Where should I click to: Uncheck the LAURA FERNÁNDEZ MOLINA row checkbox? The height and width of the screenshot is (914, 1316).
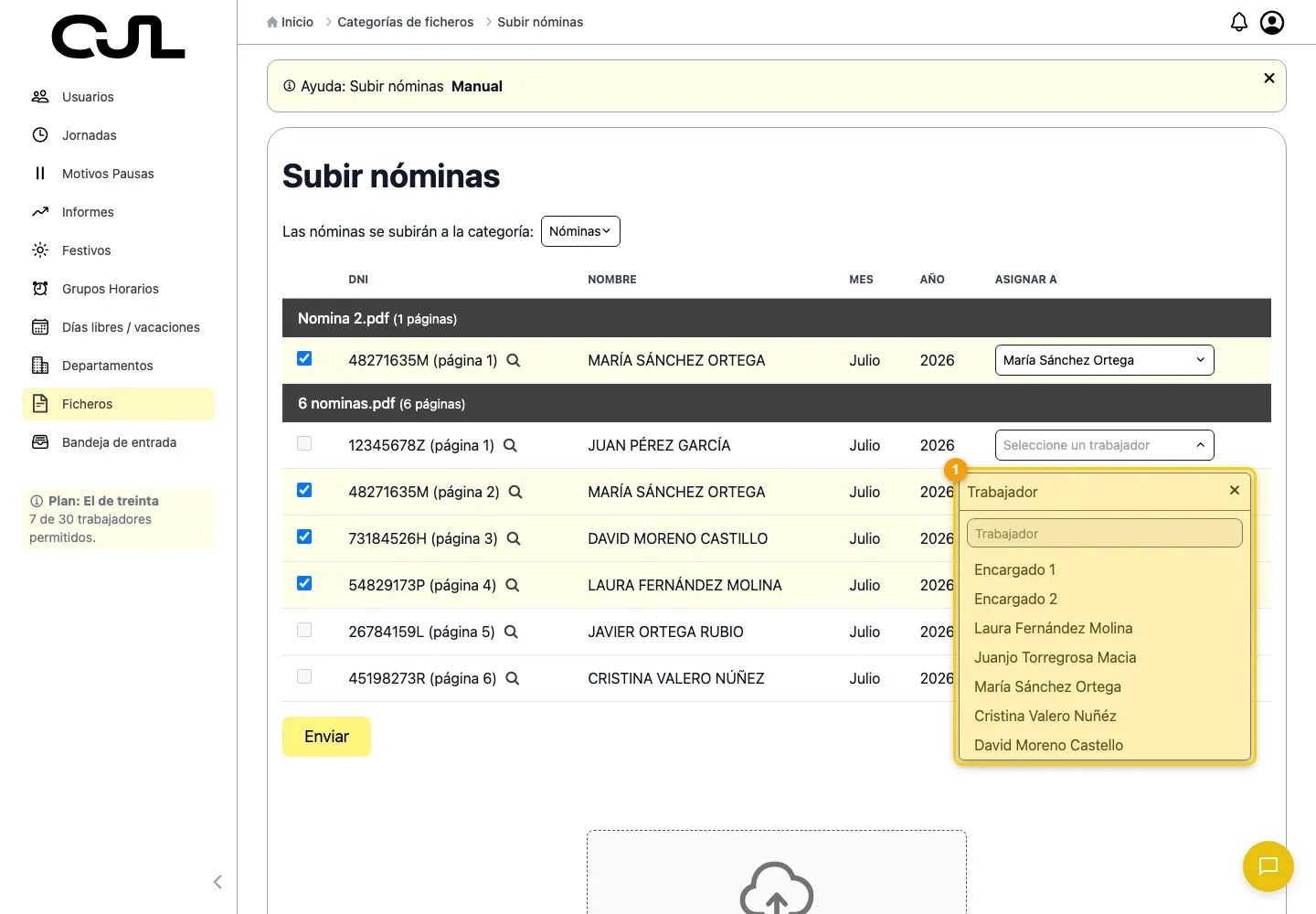pyautogui.click(x=304, y=583)
